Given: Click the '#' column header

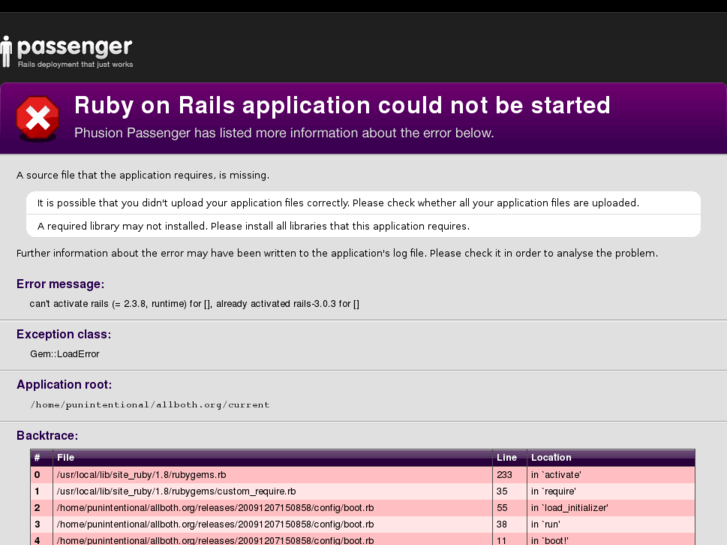Looking at the screenshot, I should click(x=42, y=458).
